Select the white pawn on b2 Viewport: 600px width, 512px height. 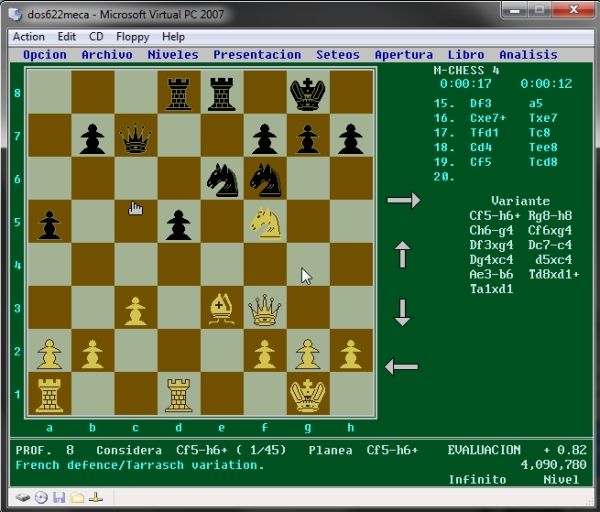[92, 354]
